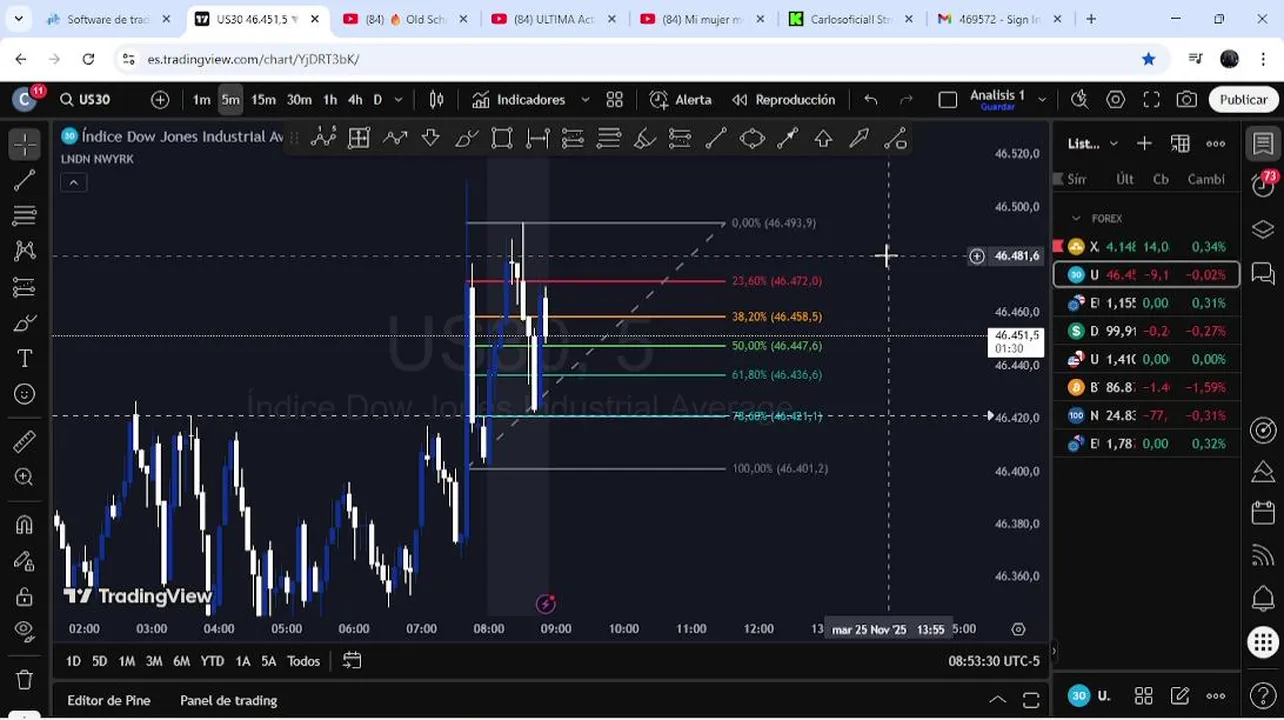Open watchlist advanced view table icon
Screen dimensions: 1284x720
[1180, 143]
